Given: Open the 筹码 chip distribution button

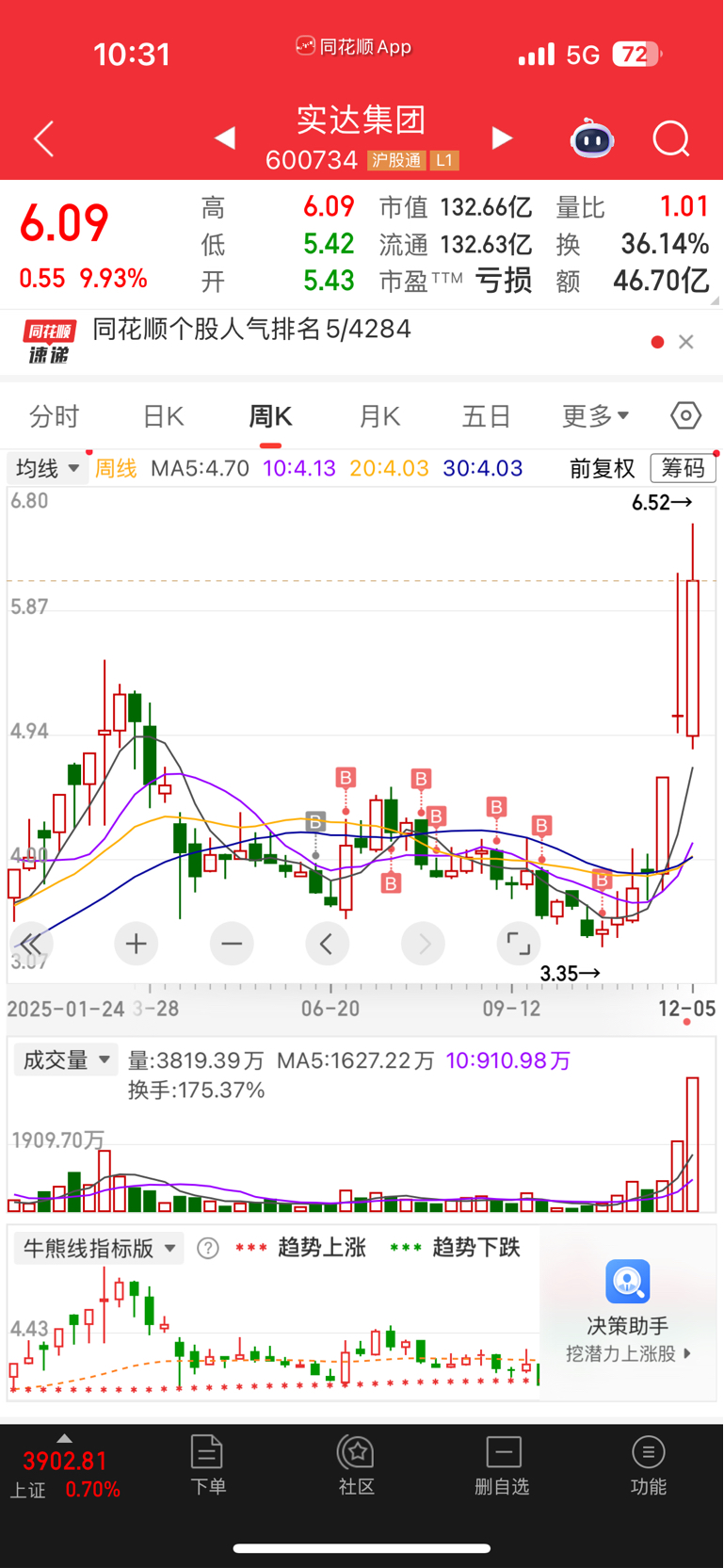Looking at the screenshot, I should click(x=683, y=468).
